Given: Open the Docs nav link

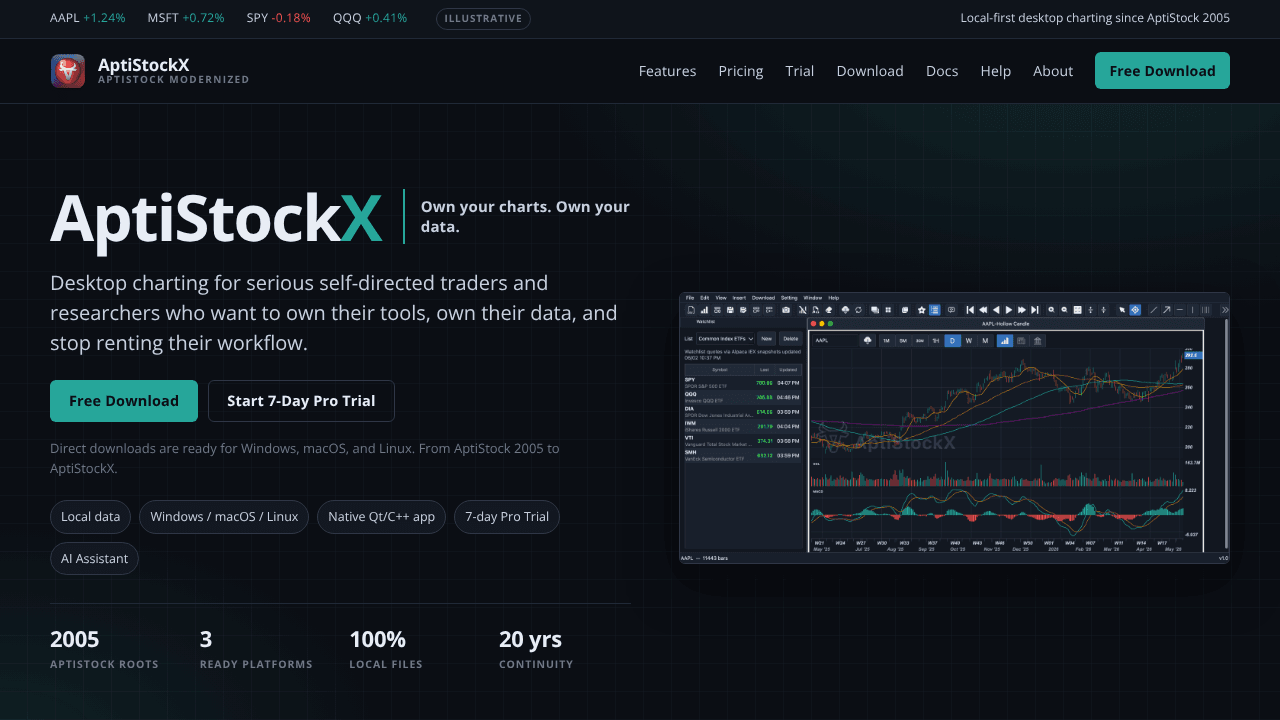Looking at the screenshot, I should click(x=942, y=71).
